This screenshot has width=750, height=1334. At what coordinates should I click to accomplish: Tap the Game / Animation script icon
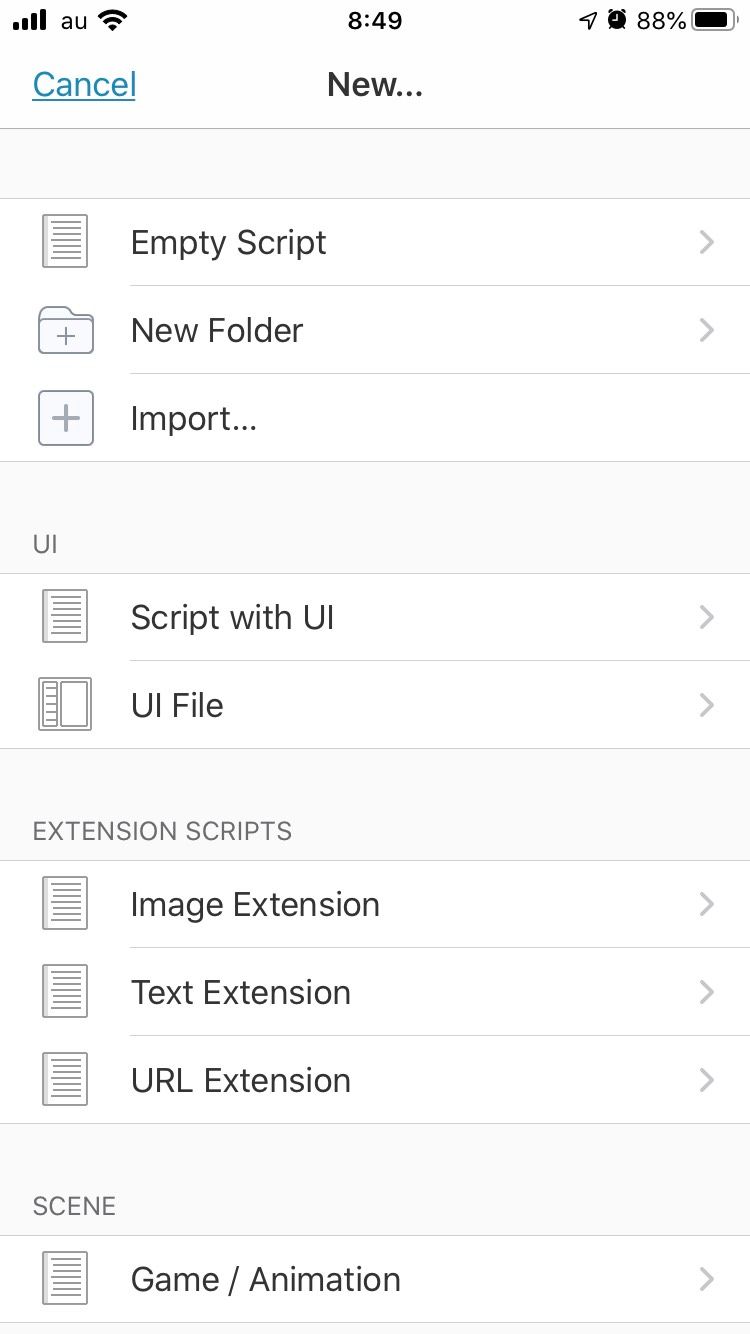pyautogui.click(x=65, y=1279)
